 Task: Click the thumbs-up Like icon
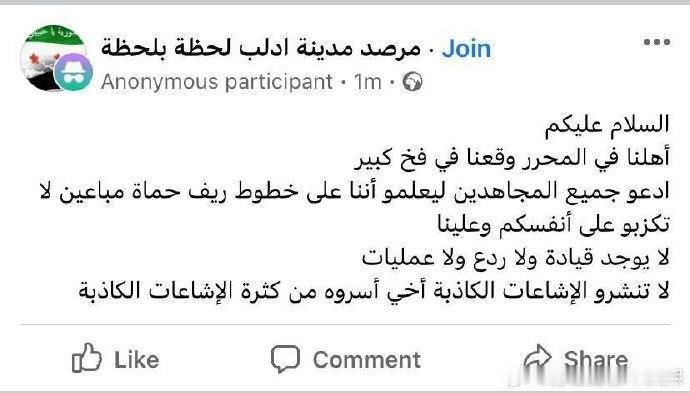tap(87, 358)
